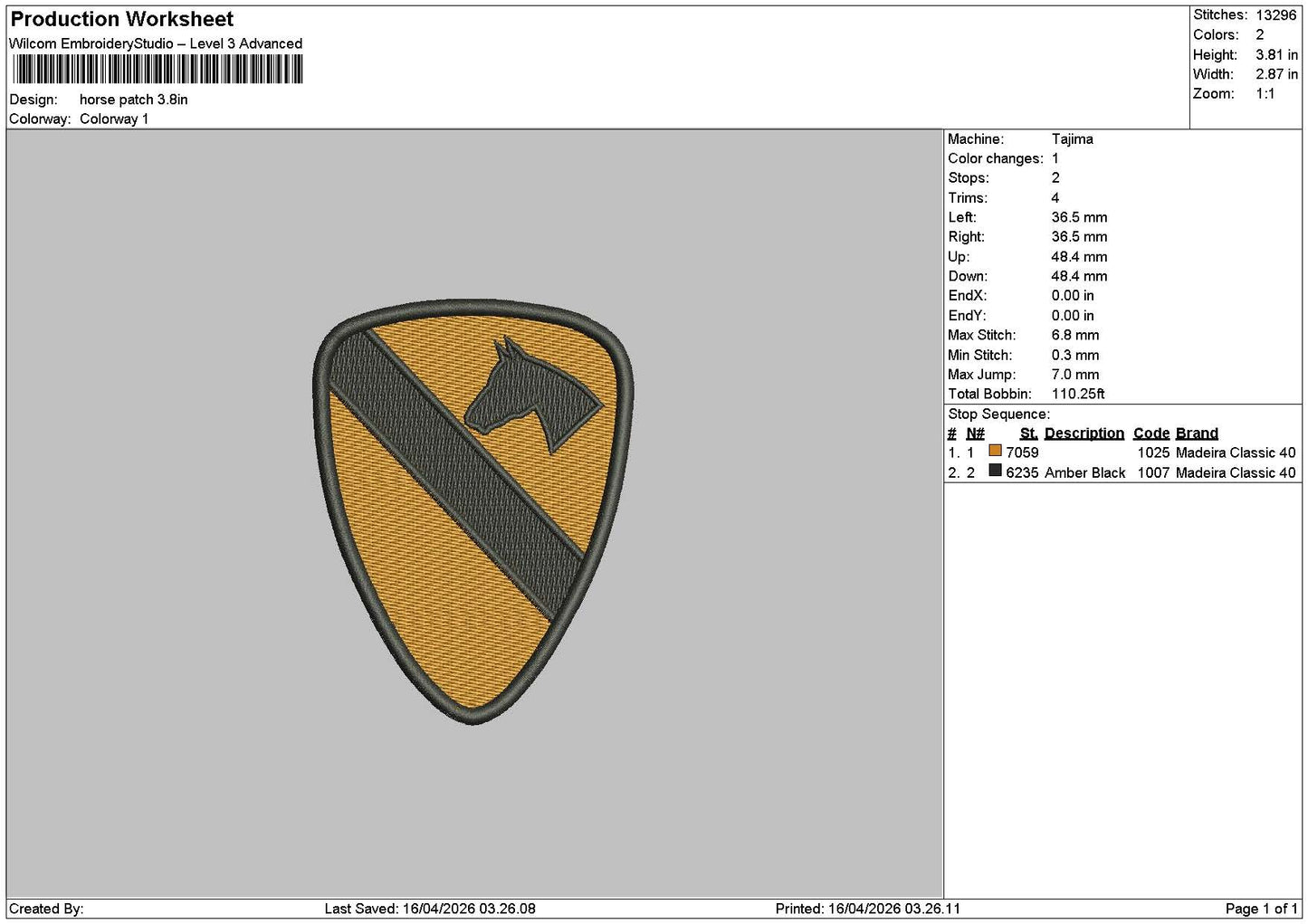Click the machine value 'Tajima'
This screenshot has height=924, width=1308.
pyautogui.click(x=1073, y=138)
